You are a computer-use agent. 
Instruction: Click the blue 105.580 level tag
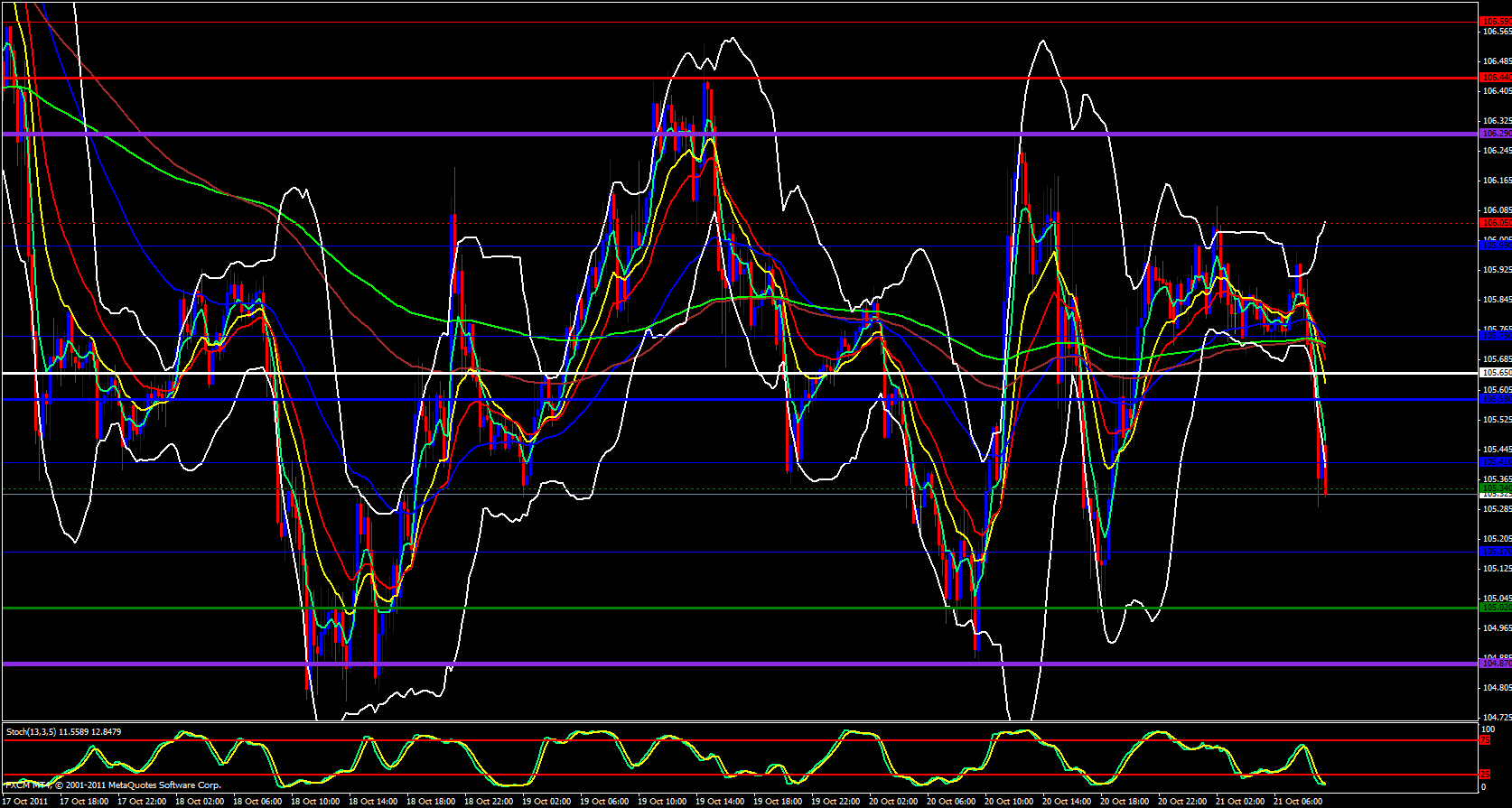1497,399
